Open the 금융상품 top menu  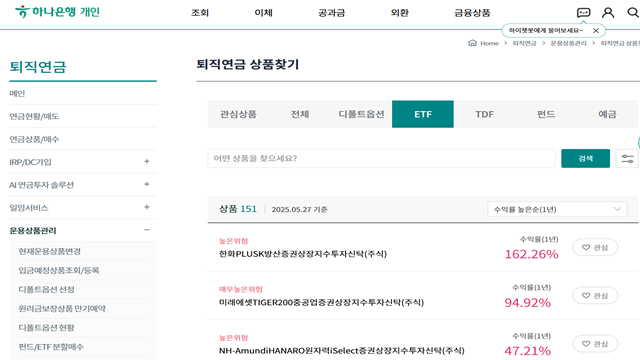click(472, 13)
